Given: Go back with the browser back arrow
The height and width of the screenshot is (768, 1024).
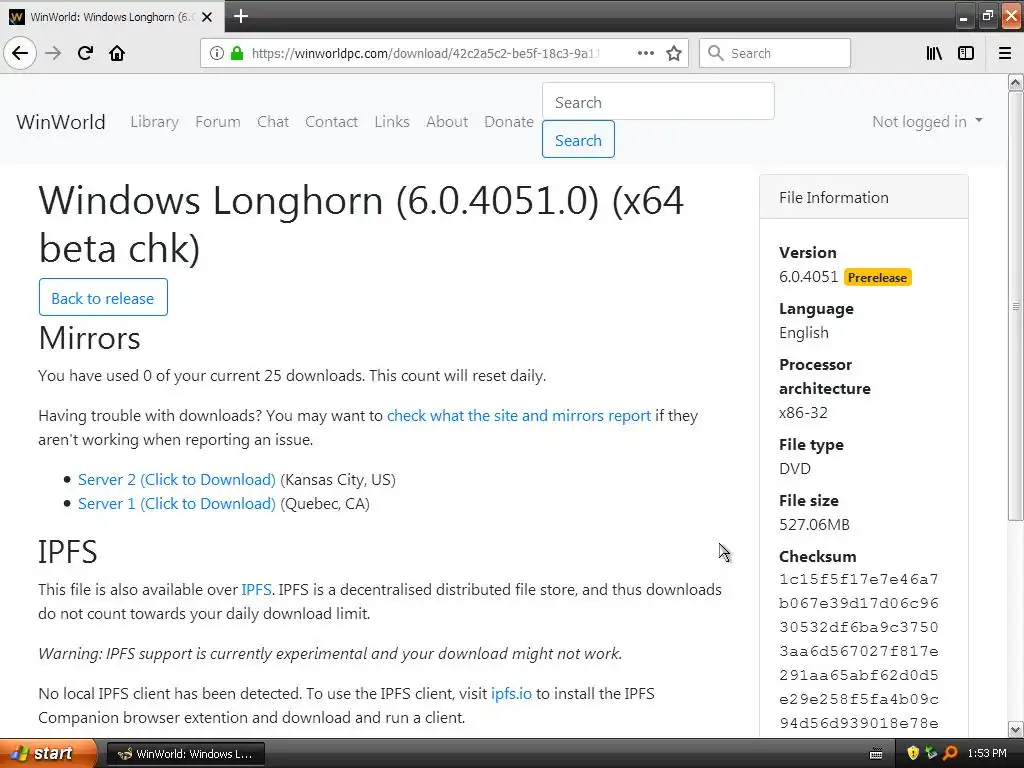Looking at the screenshot, I should (x=20, y=53).
